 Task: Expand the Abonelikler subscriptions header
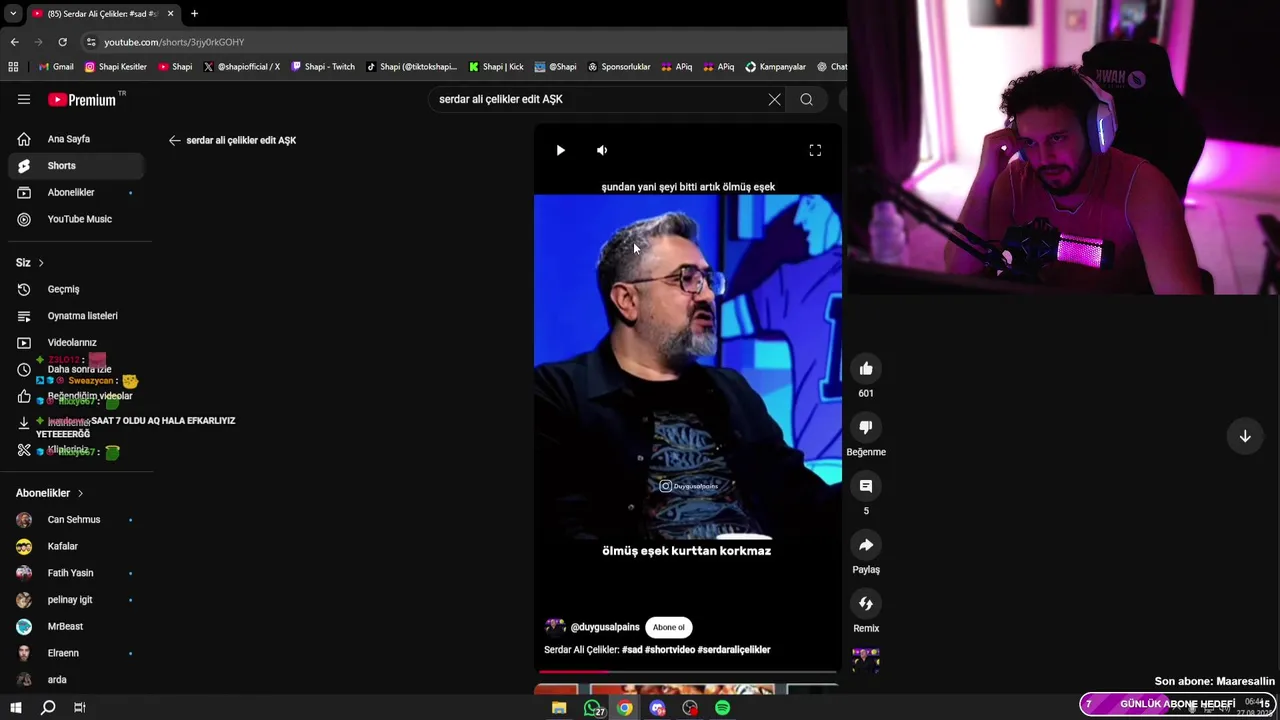pyautogui.click(x=50, y=493)
